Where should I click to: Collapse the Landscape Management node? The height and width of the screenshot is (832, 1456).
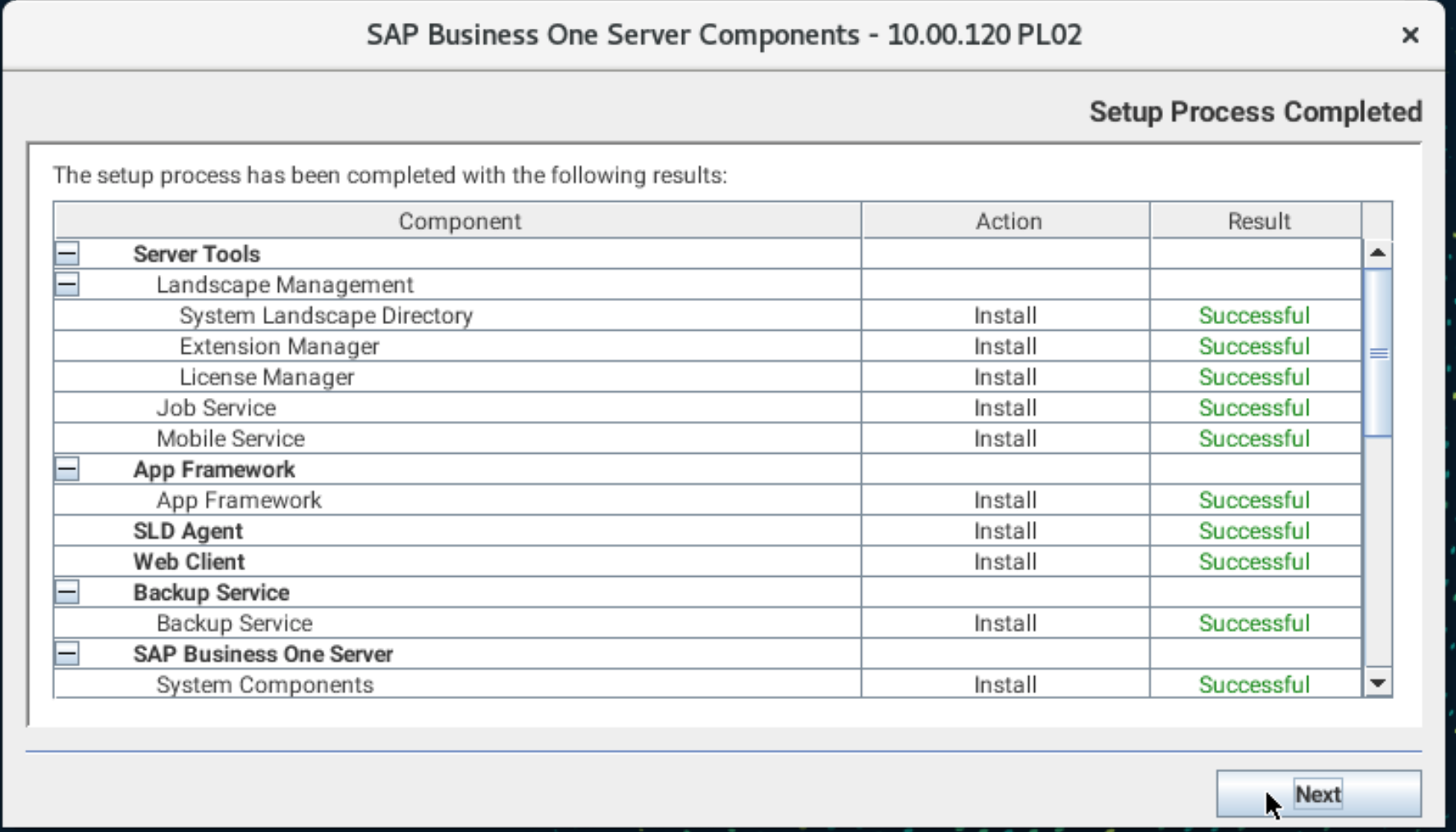67,285
